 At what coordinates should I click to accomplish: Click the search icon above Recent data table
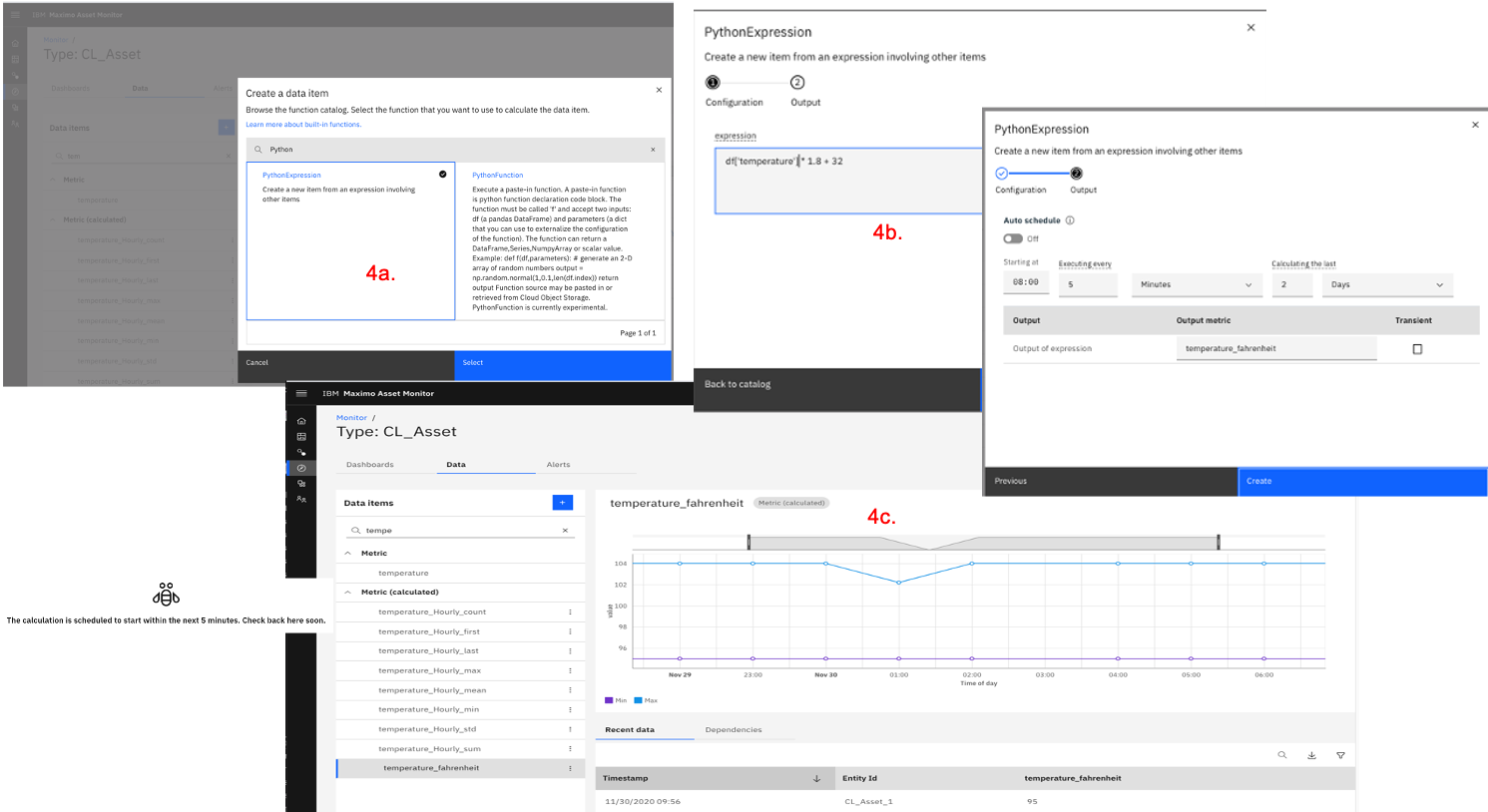(x=1282, y=755)
